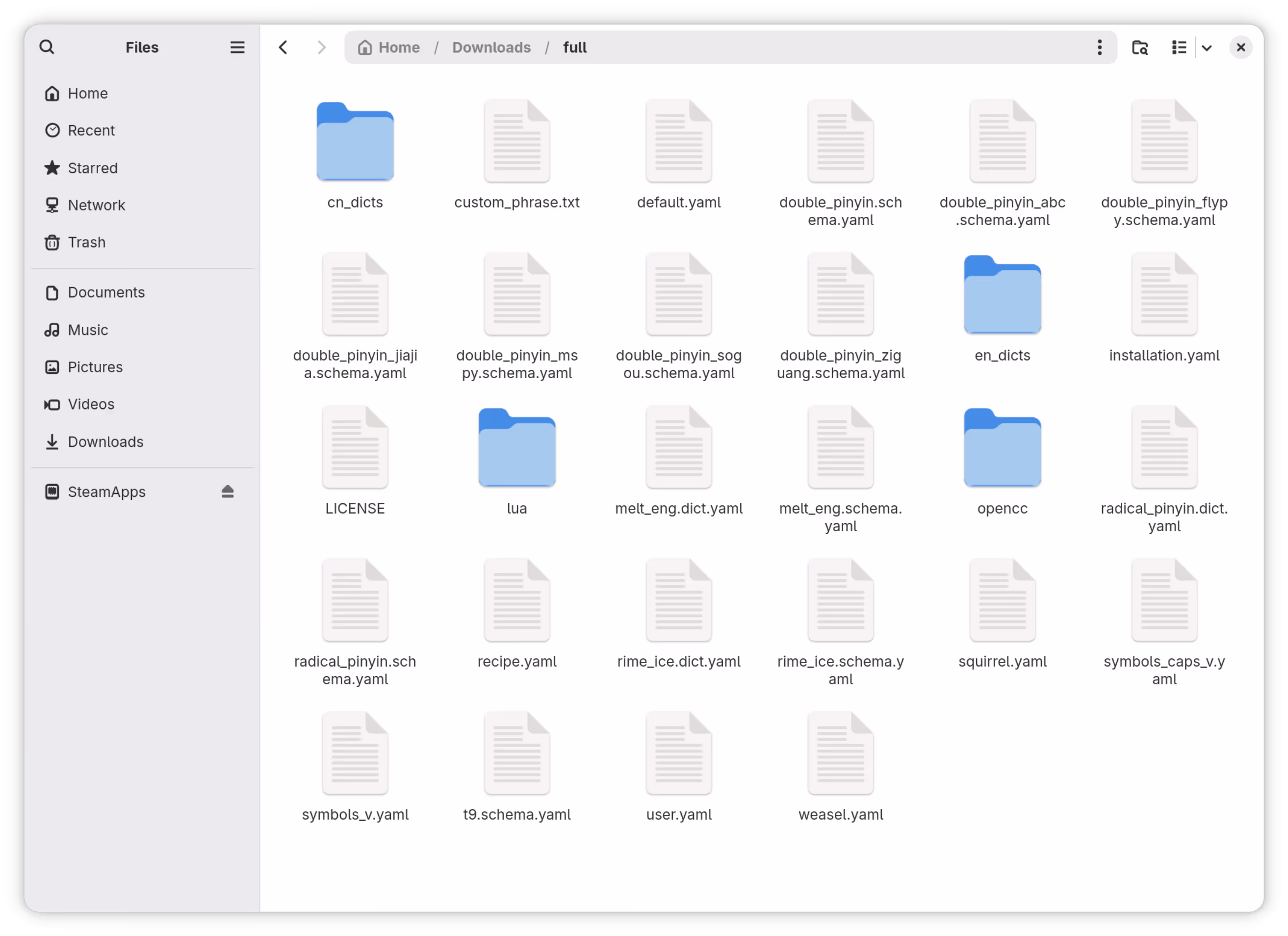Open the cn_dicts folder icon
Screen dimensions: 1288x936
[355, 141]
